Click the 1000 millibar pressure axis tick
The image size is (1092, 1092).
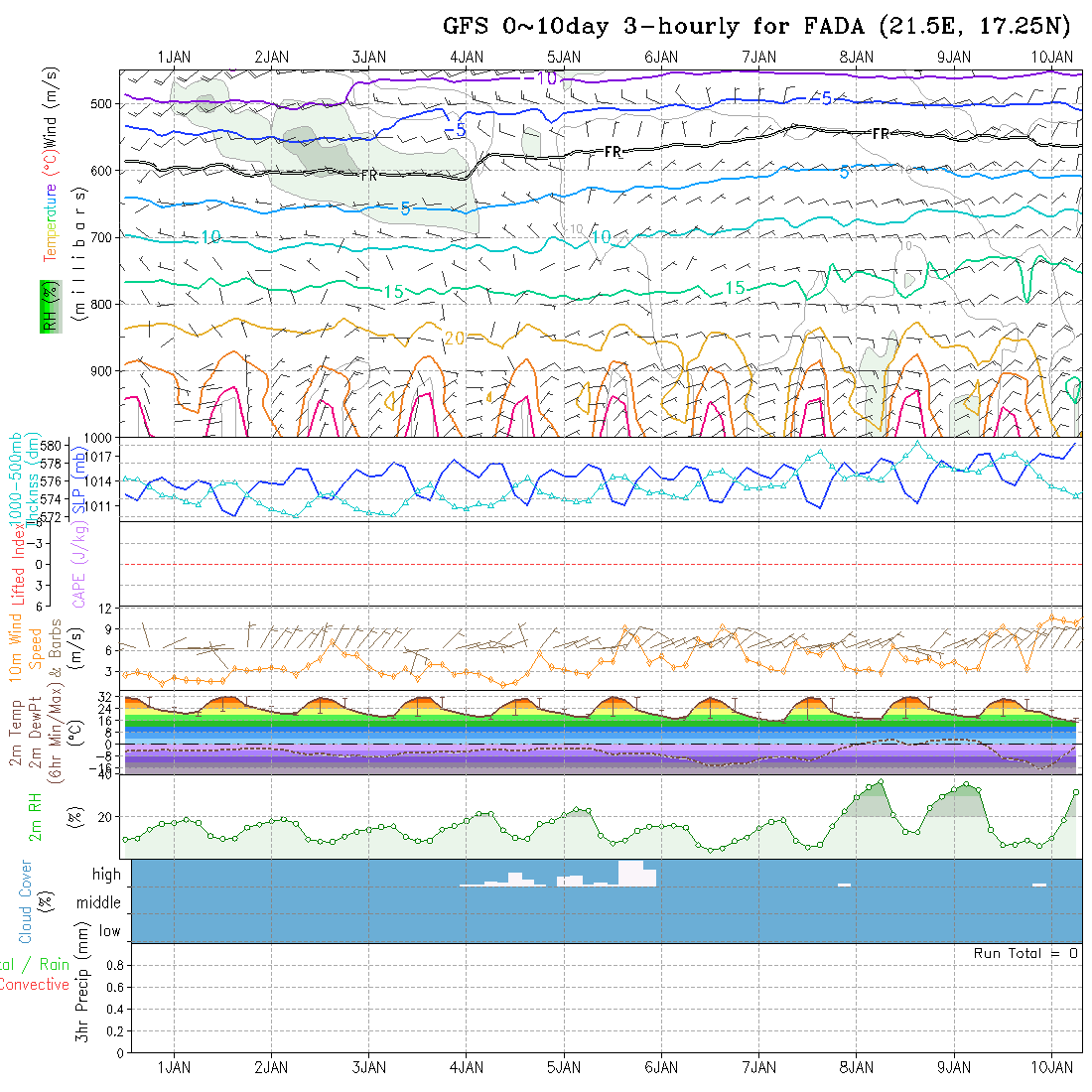(x=102, y=437)
